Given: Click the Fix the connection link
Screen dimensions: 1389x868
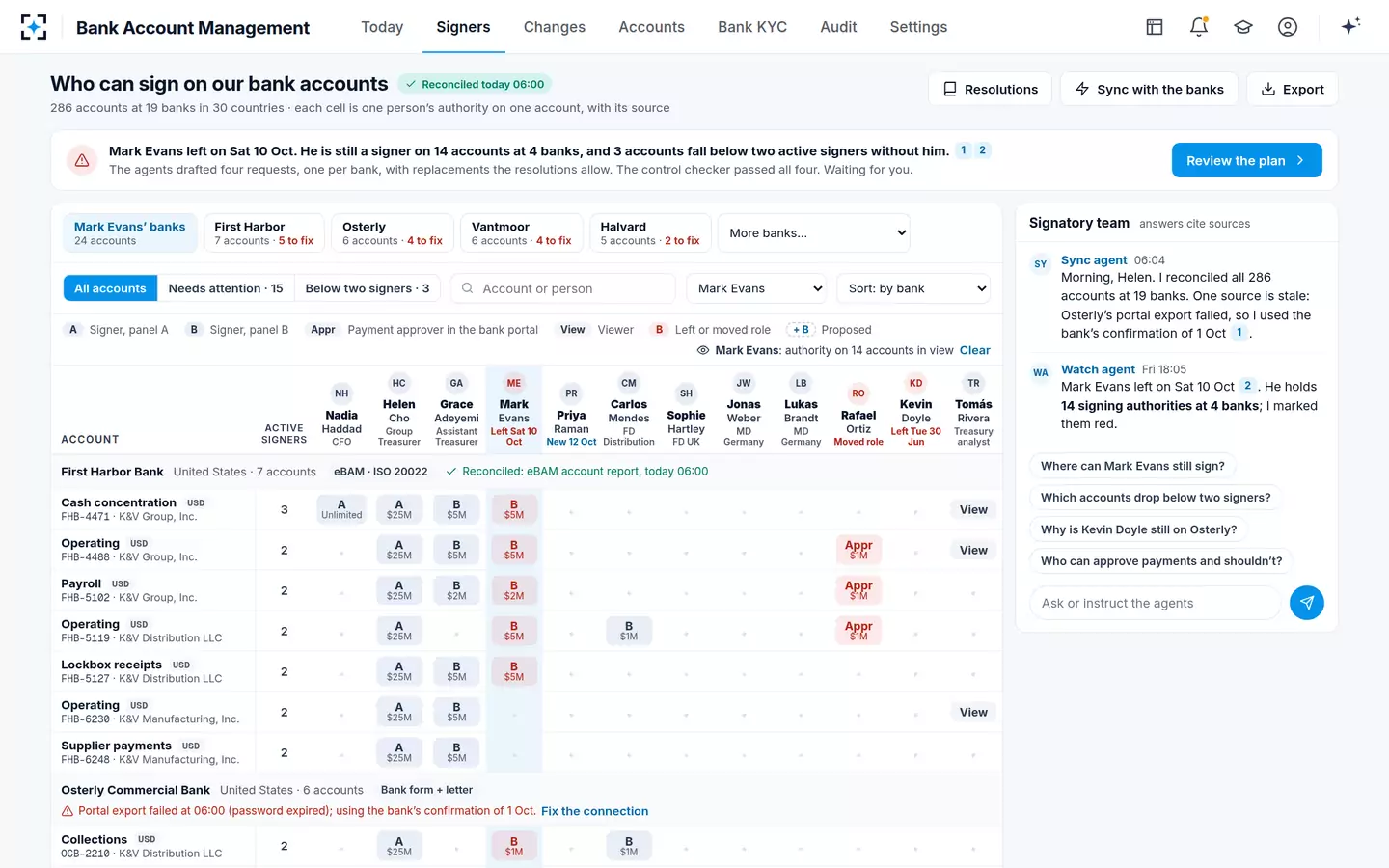Looking at the screenshot, I should pyautogui.click(x=594, y=811).
